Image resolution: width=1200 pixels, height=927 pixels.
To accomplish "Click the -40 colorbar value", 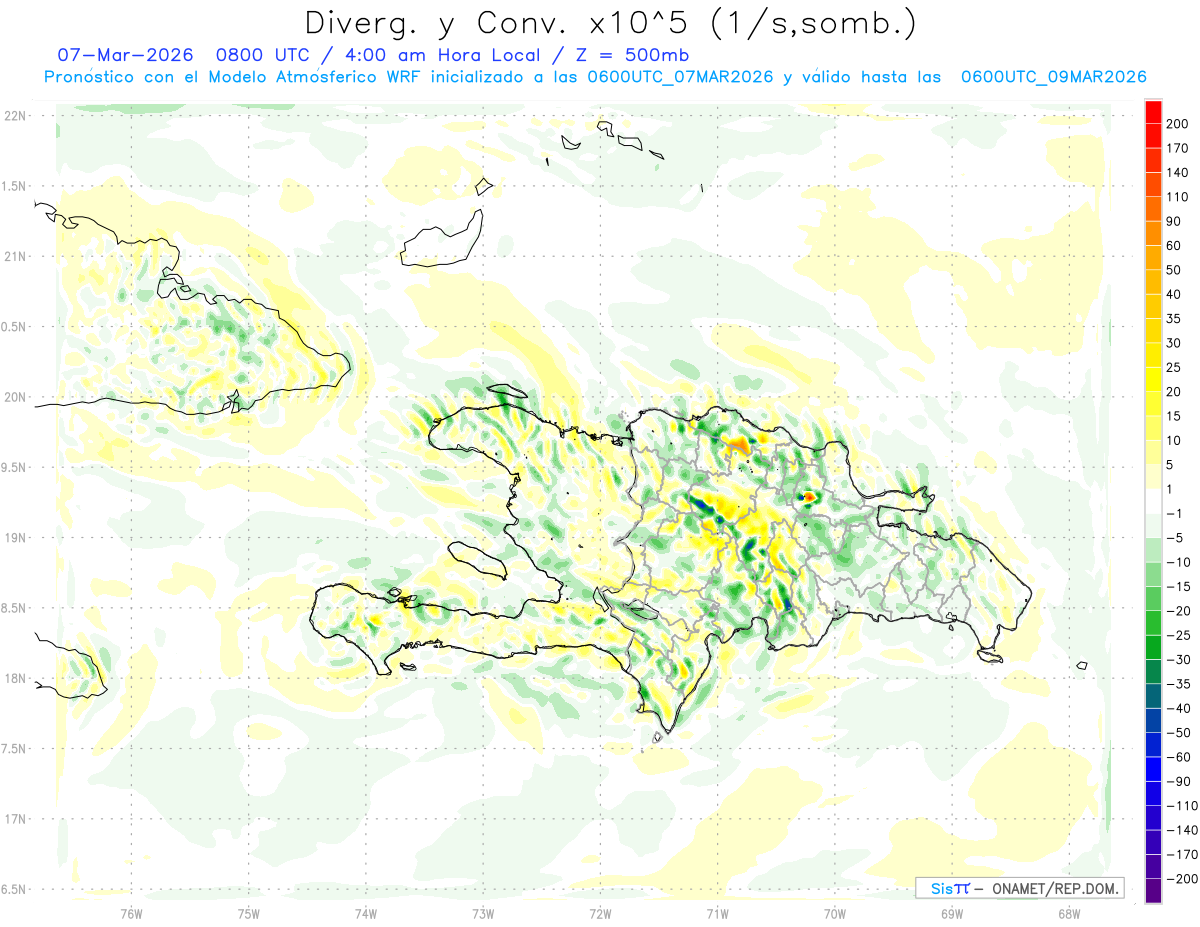I will coord(1177,708).
